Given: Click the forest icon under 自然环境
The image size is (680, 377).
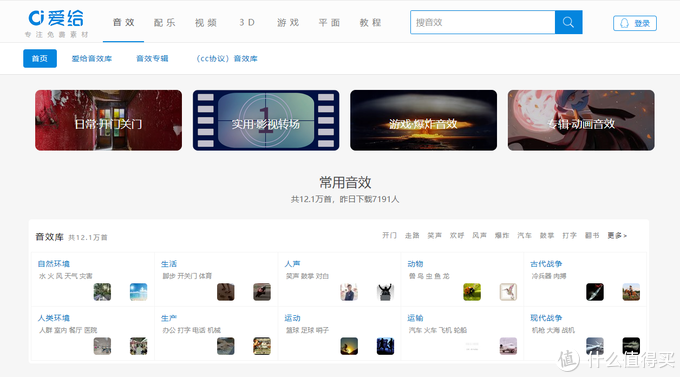Looking at the screenshot, I should point(102,292).
